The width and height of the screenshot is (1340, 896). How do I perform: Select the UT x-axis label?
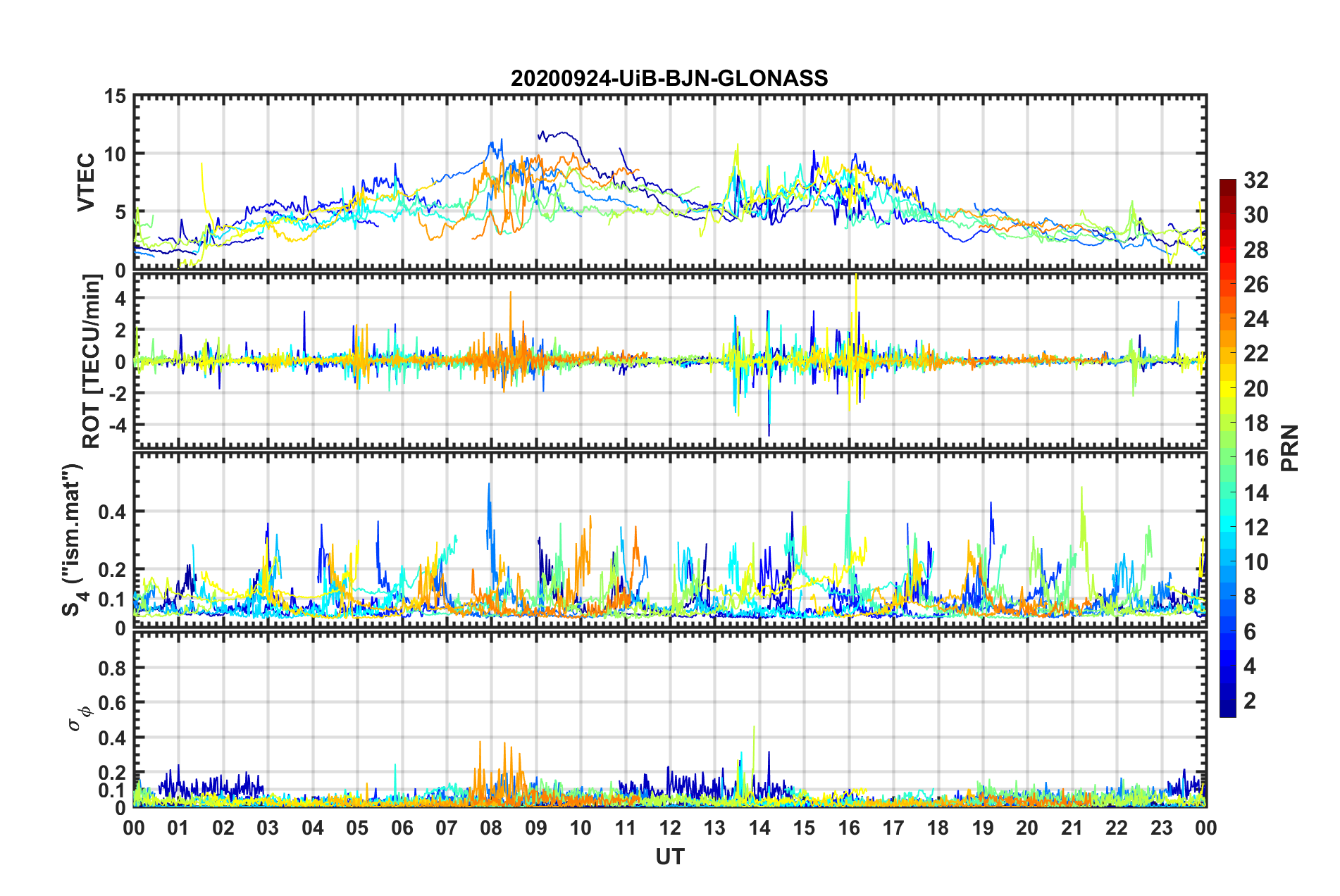(x=670, y=857)
